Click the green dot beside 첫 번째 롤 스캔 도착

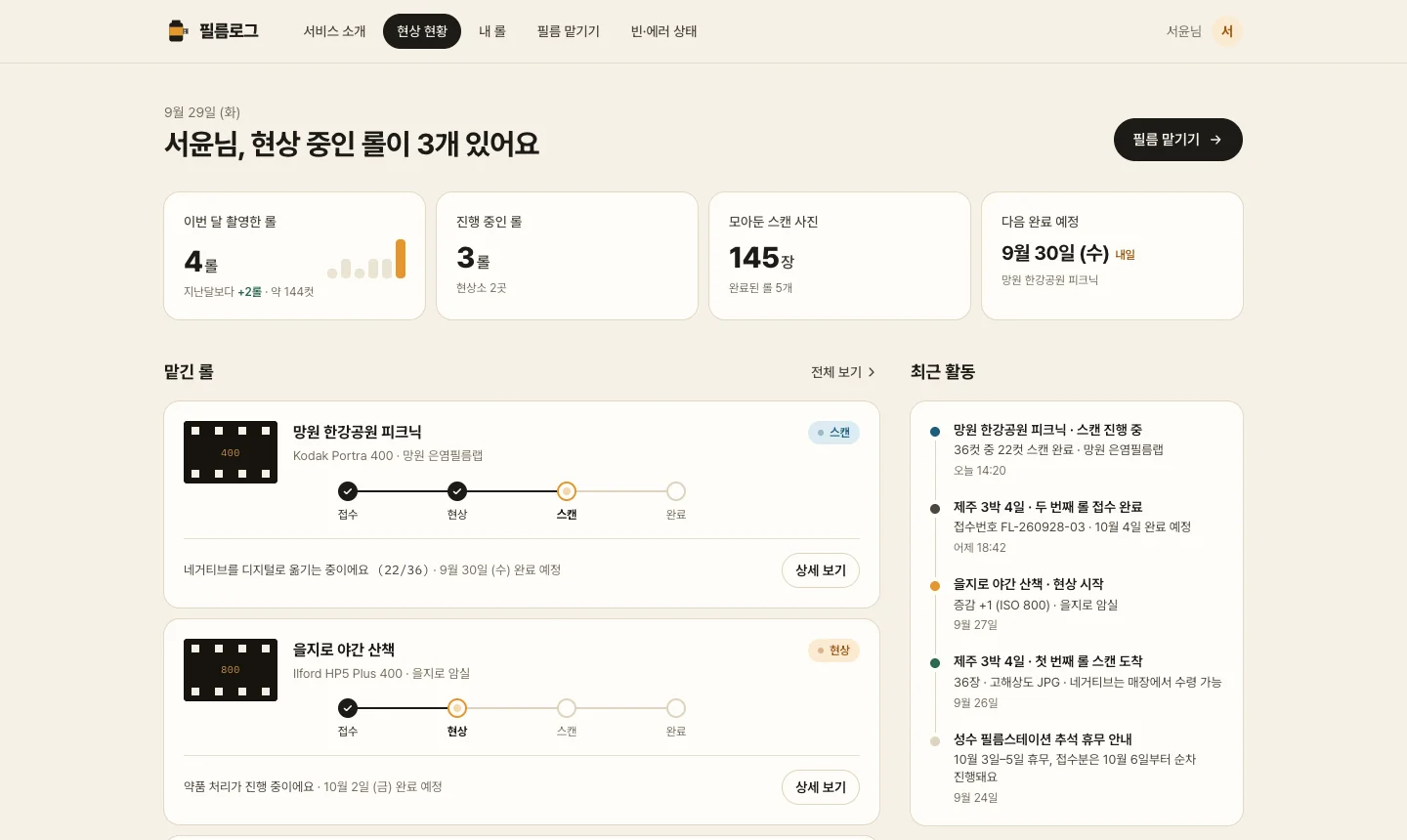click(x=935, y=663)
